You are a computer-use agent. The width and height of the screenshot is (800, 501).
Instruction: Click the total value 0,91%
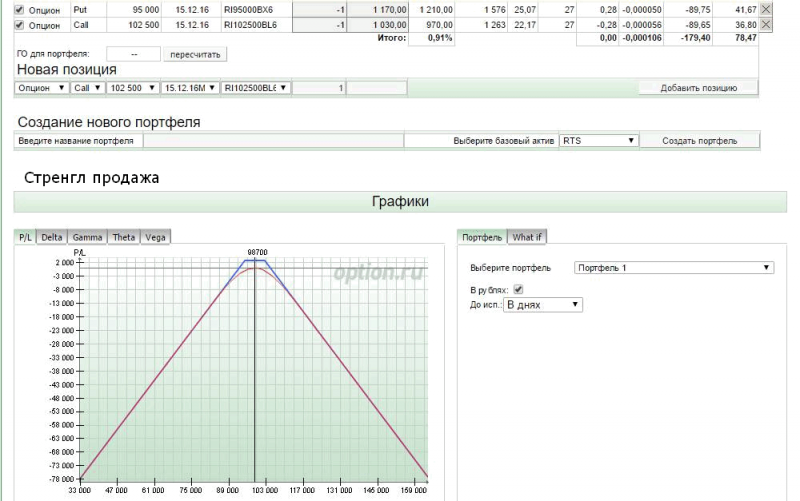tap(440, 38)
